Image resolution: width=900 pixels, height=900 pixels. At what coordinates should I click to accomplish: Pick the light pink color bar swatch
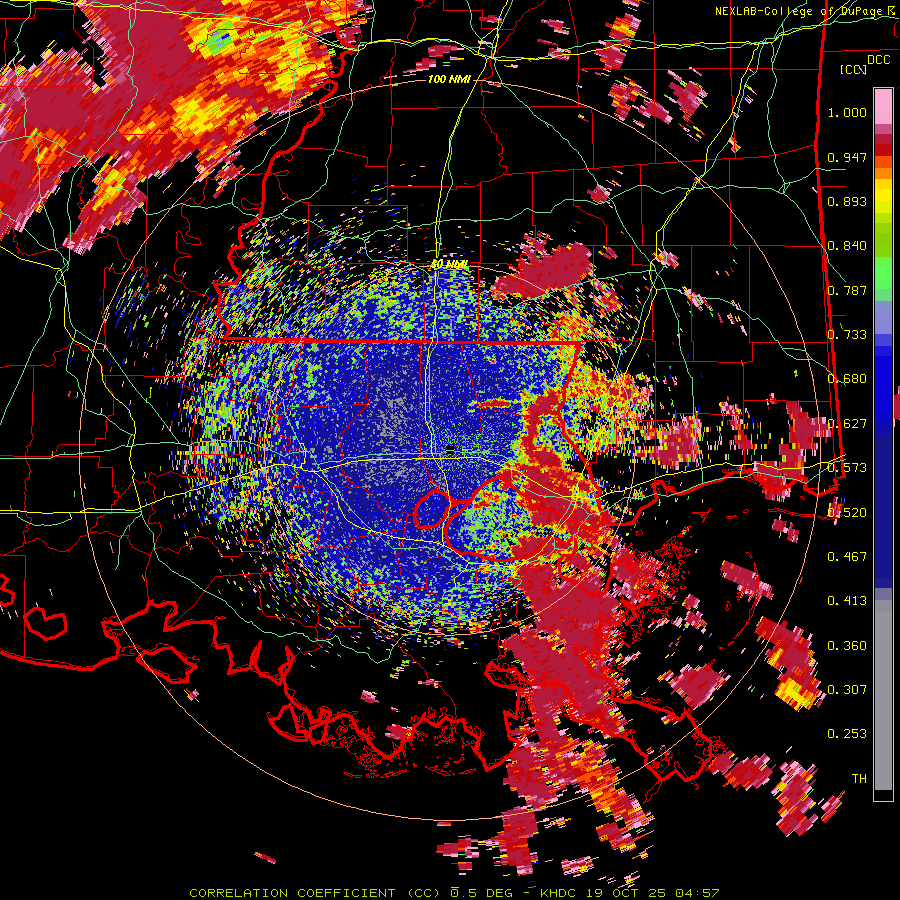[883, 106]
